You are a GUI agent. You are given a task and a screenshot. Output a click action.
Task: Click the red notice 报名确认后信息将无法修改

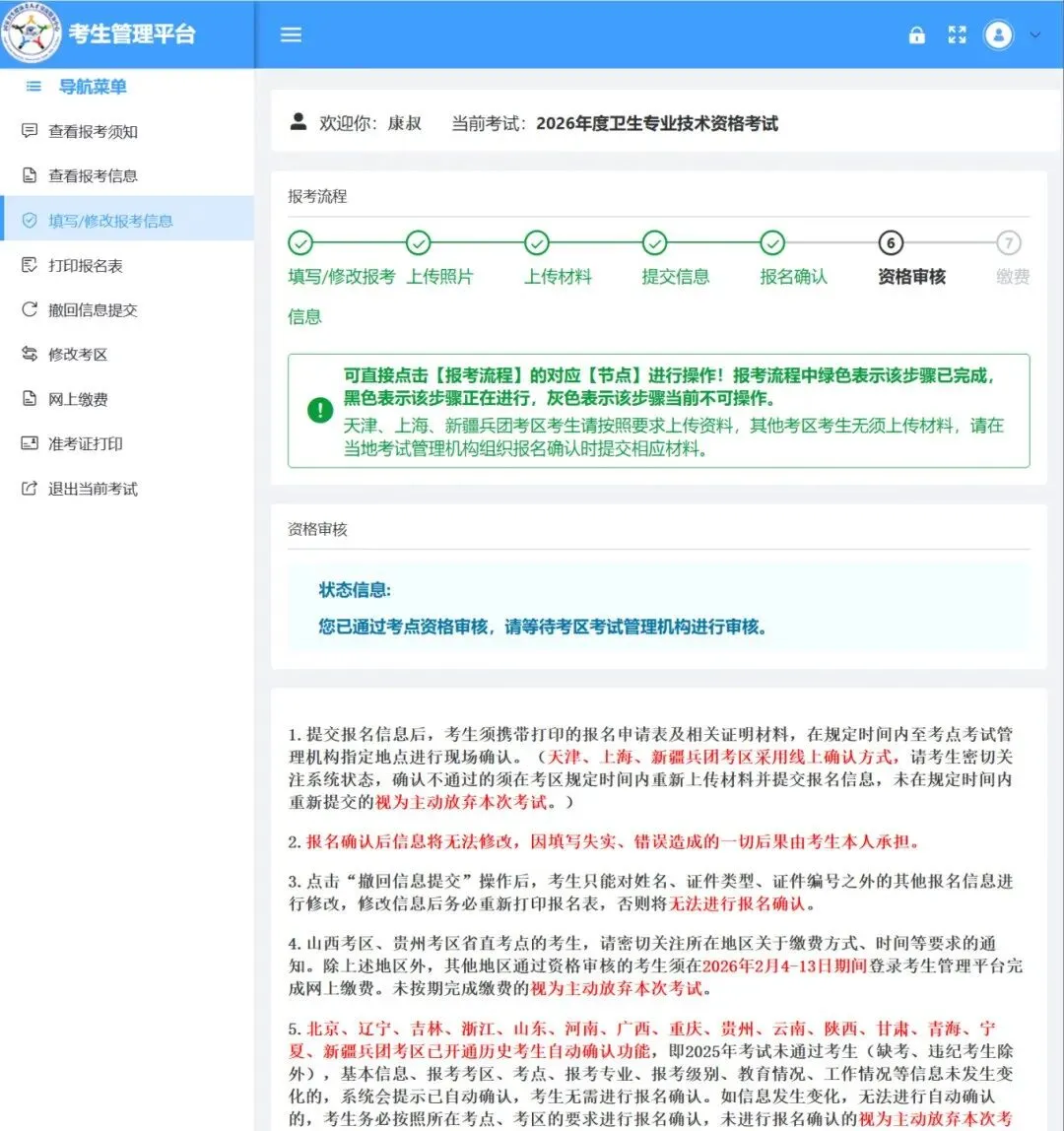[409, 841]
